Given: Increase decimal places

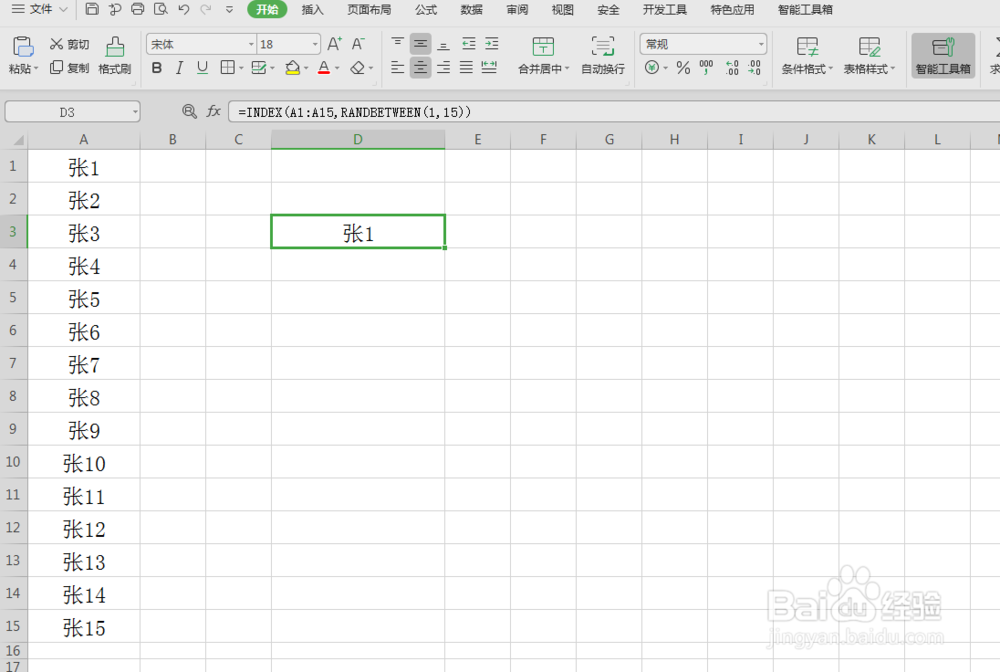Looking at the screenshot, I should 732,68.
